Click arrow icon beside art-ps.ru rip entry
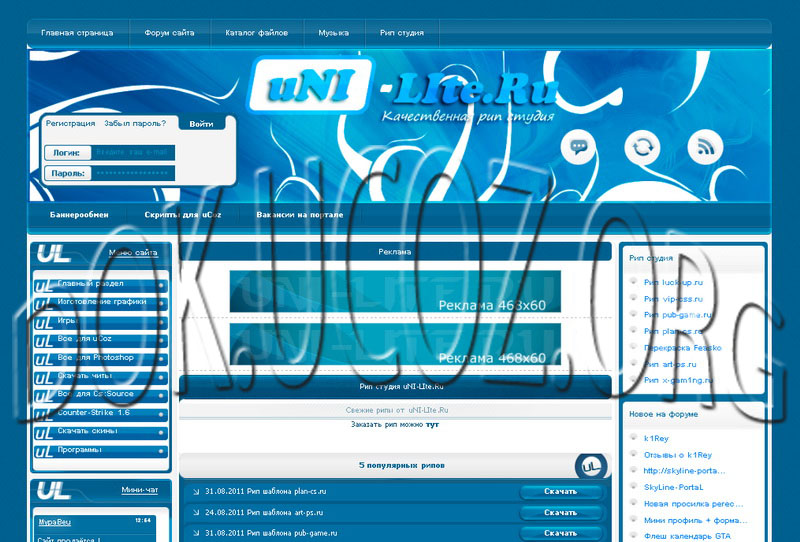 [196, 513]
